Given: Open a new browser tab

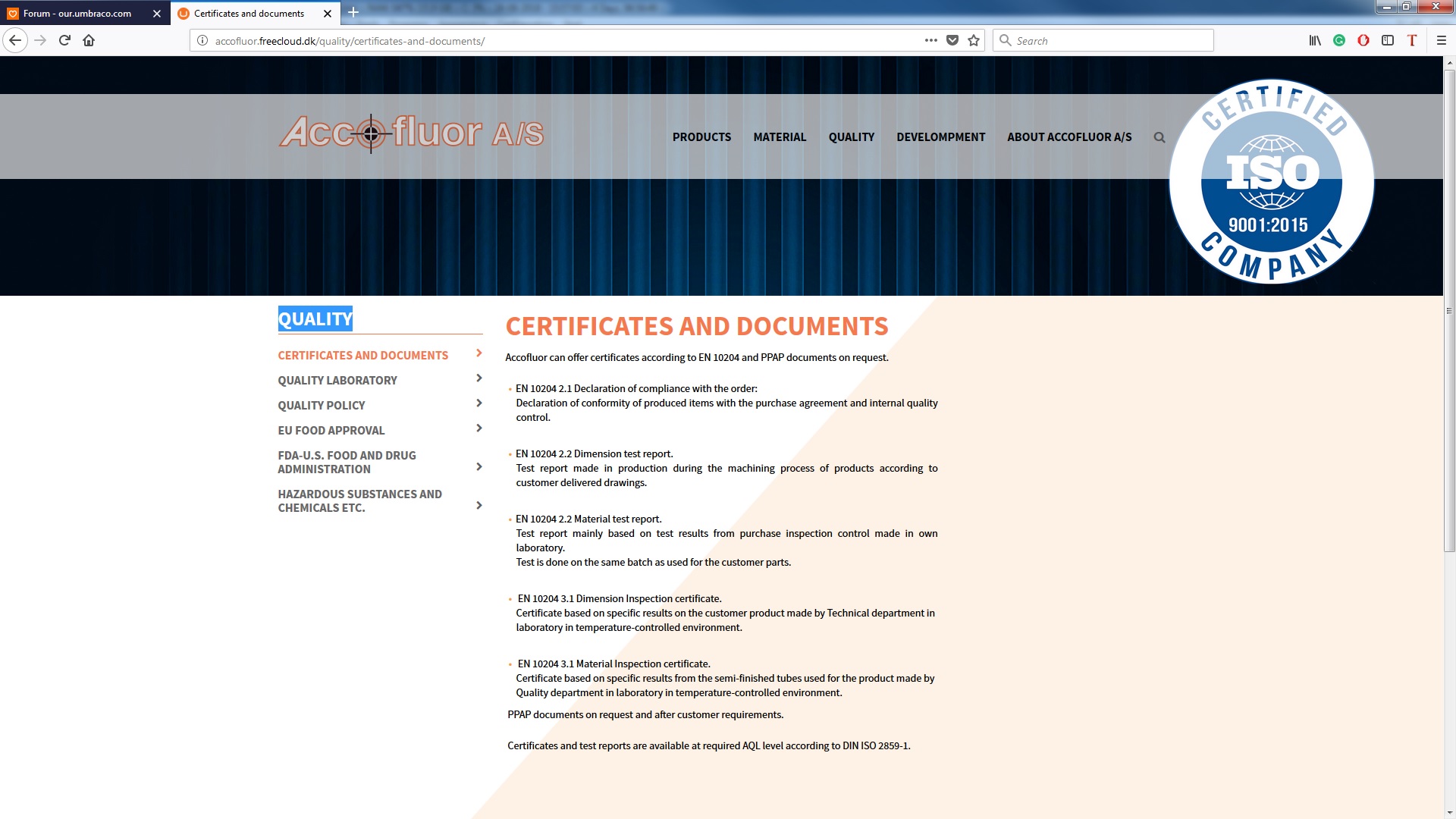Looking at the screenshot, I should point(353,13).
